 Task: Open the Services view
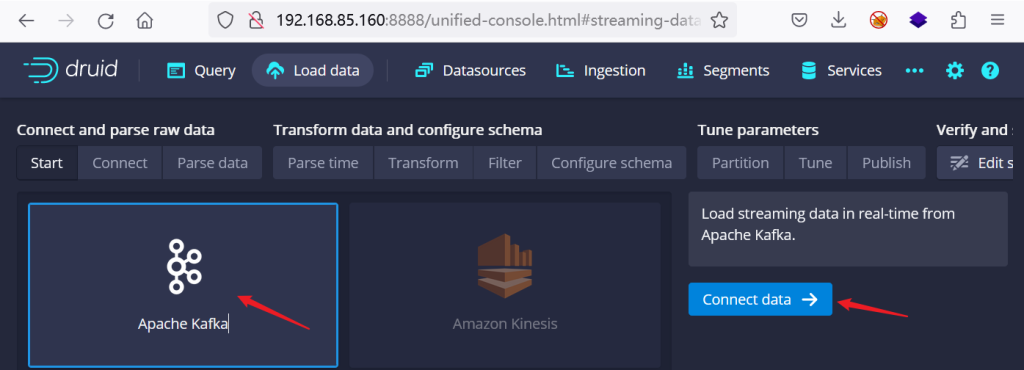841,70
